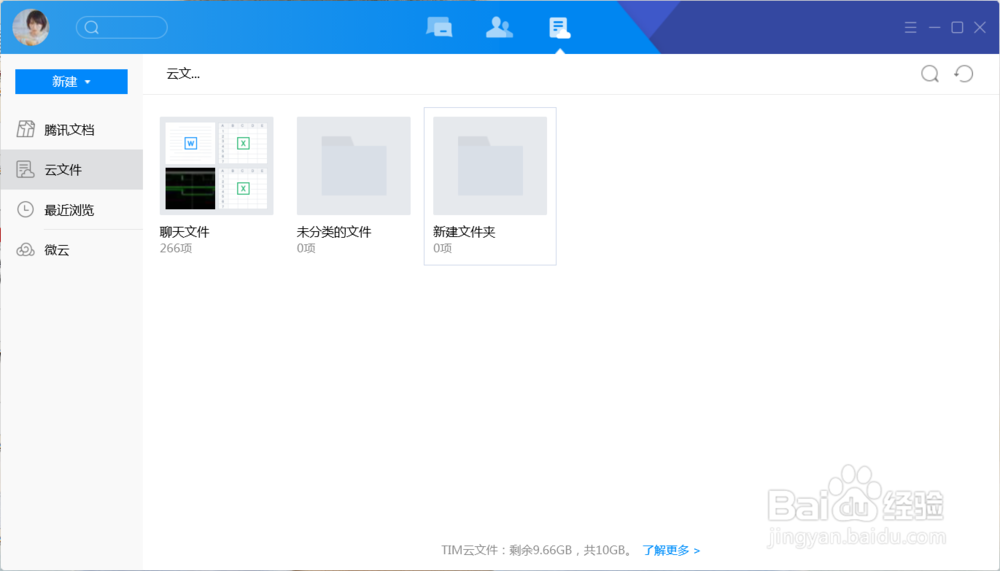
Task: Search files with magnifier icon
Action: [930, 74]
